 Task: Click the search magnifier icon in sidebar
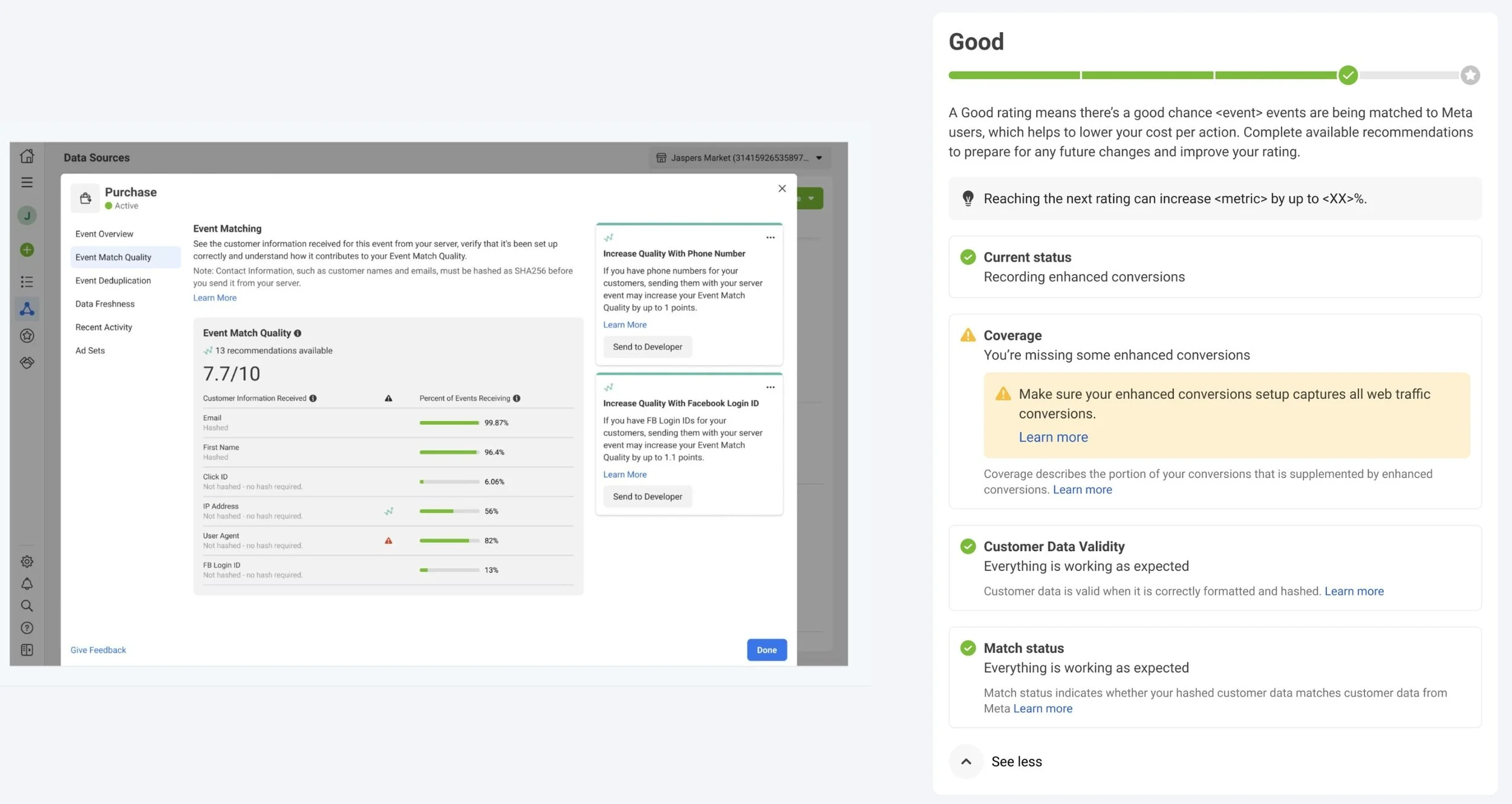pyautogui.click(x=27, y=606)
